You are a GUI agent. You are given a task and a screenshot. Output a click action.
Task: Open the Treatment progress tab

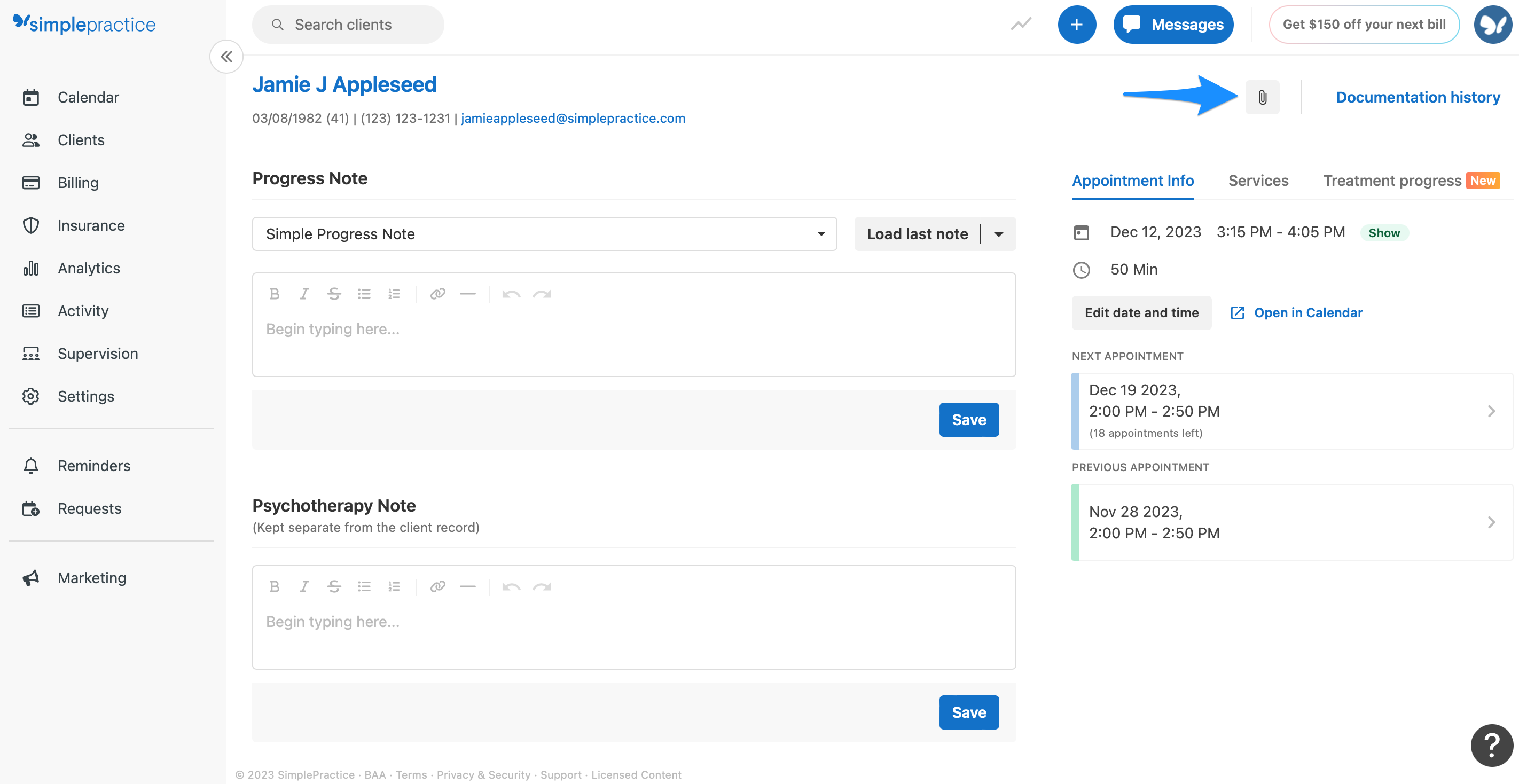click(1392, 181)
